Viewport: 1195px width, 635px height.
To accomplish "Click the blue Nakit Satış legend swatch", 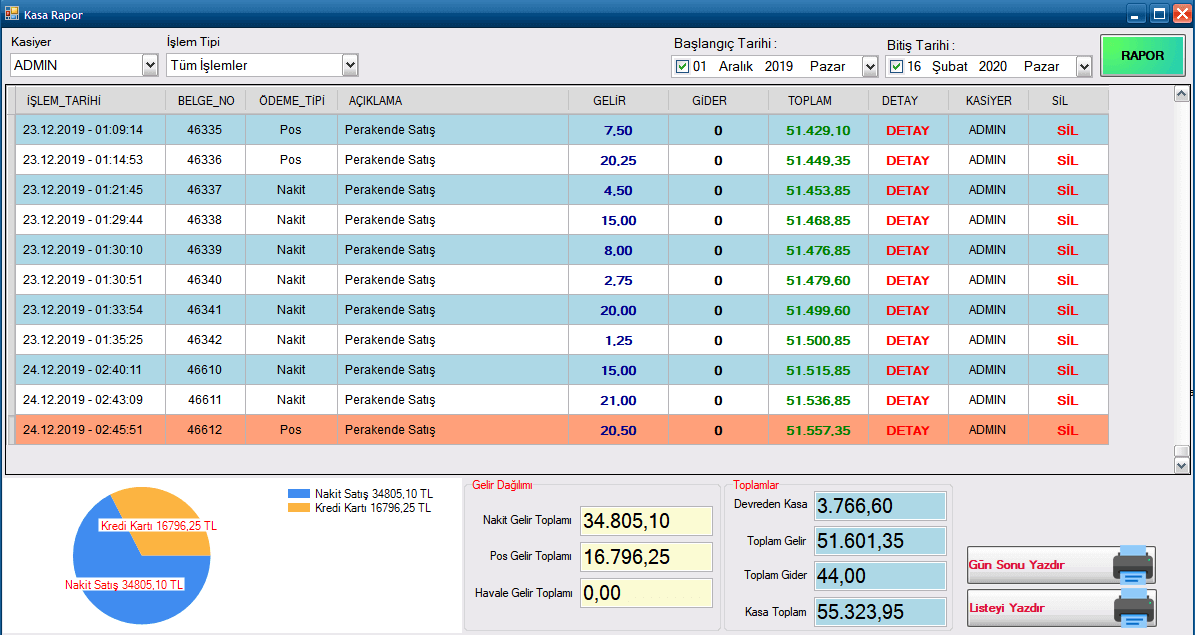I will [299, 493].
